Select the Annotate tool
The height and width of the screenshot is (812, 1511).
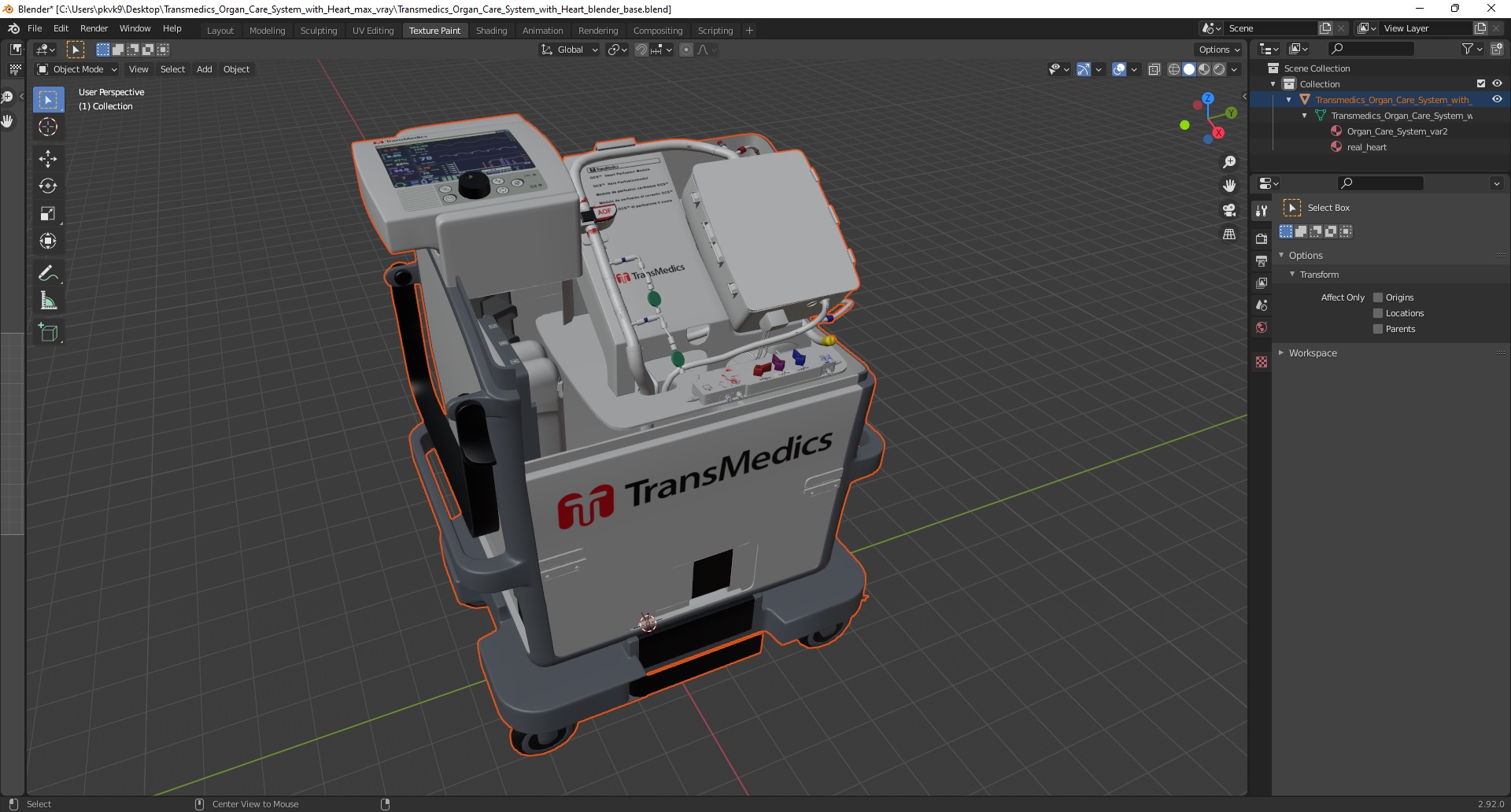[x=48, y=273]
